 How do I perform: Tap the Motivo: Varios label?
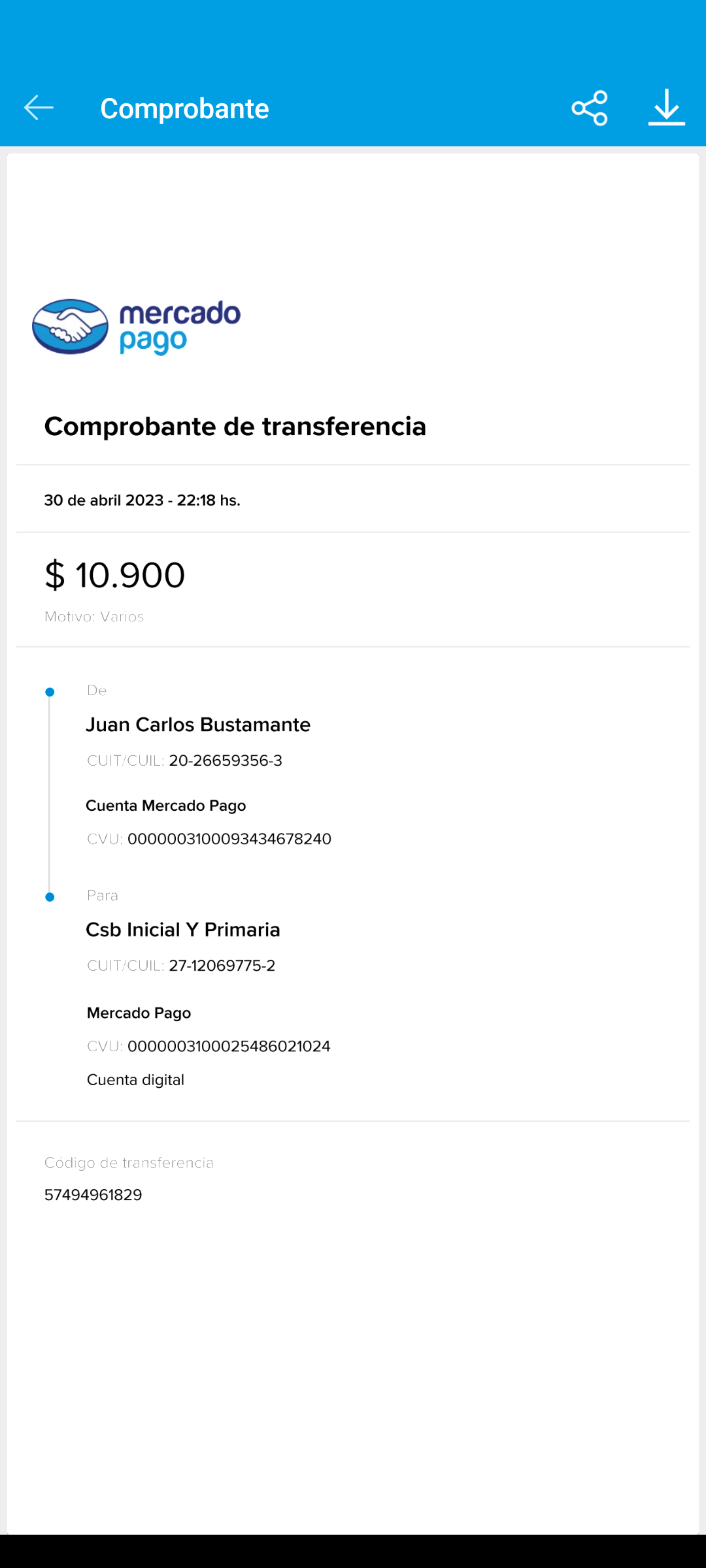click(94, 617)
